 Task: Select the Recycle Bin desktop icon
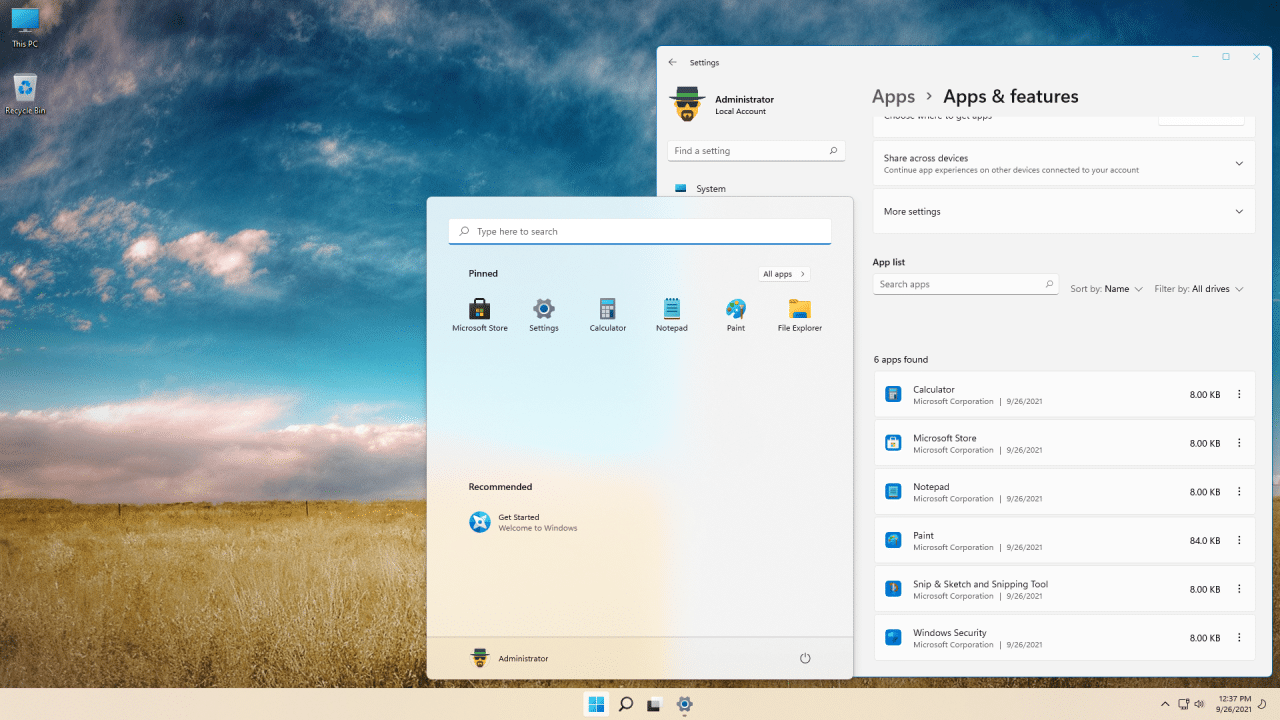[x=25, y=95]
